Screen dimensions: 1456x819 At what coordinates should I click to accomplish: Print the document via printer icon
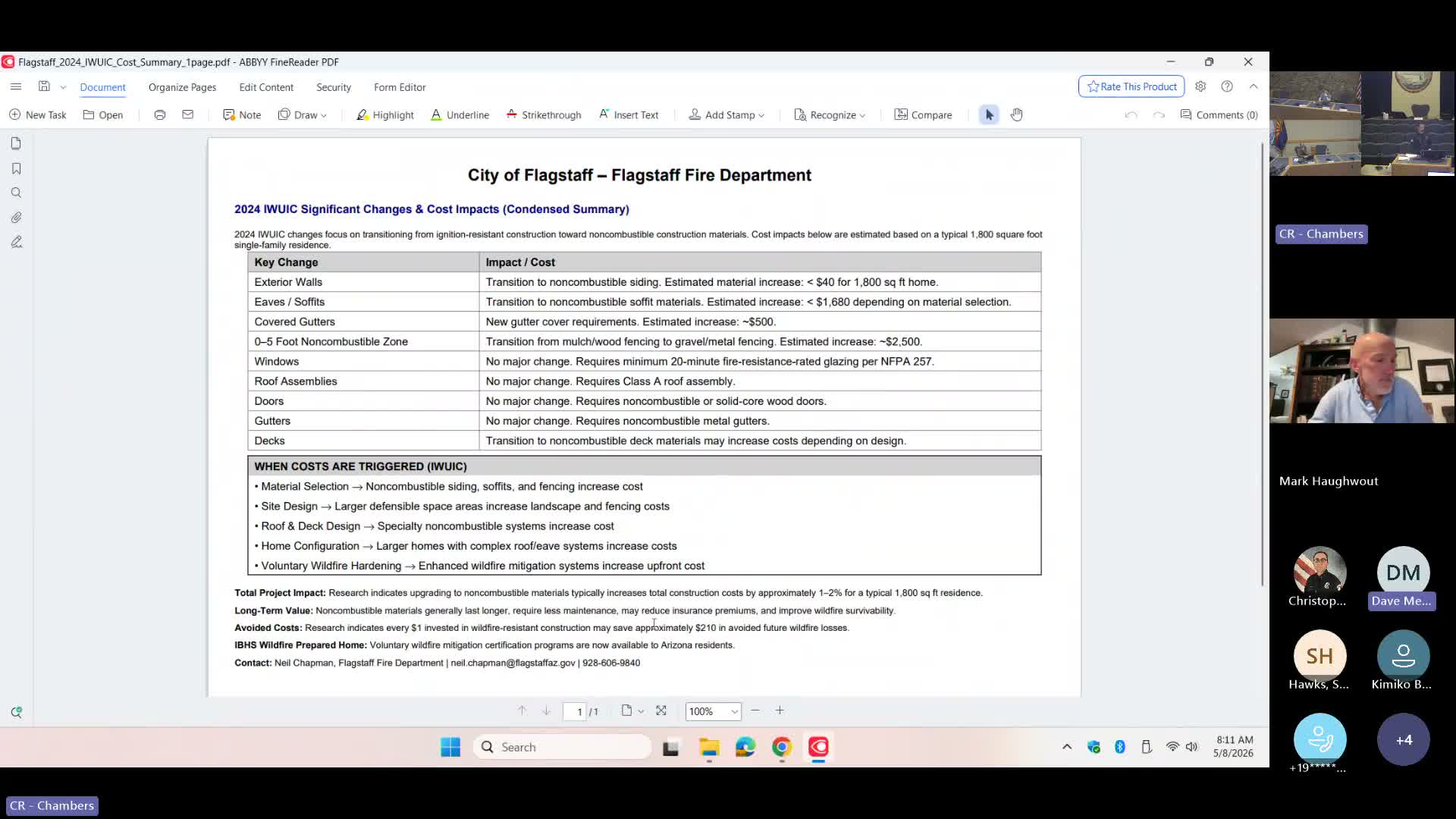(160, 115)
